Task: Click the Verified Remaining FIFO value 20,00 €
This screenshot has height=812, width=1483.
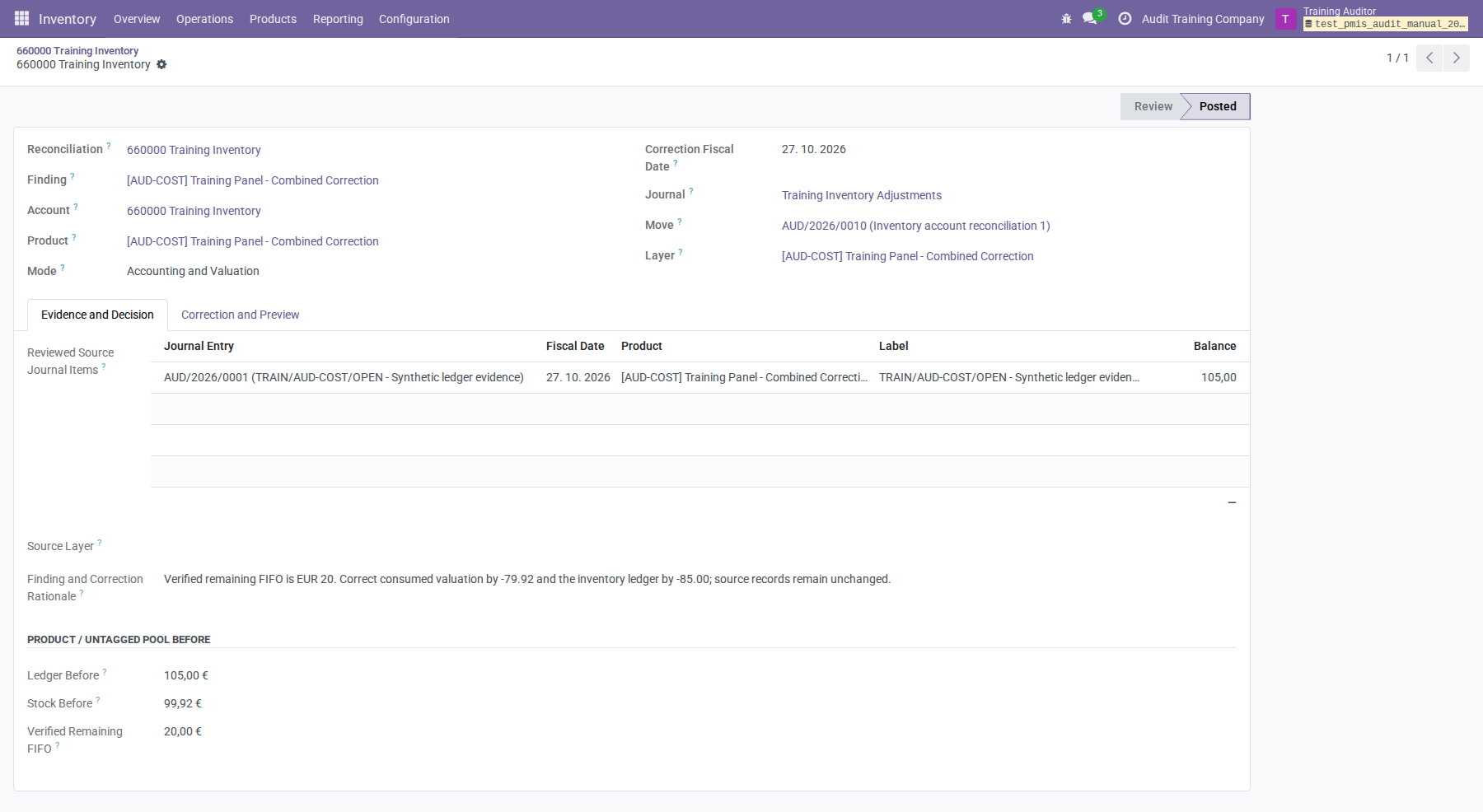Action: pos(183,731)
